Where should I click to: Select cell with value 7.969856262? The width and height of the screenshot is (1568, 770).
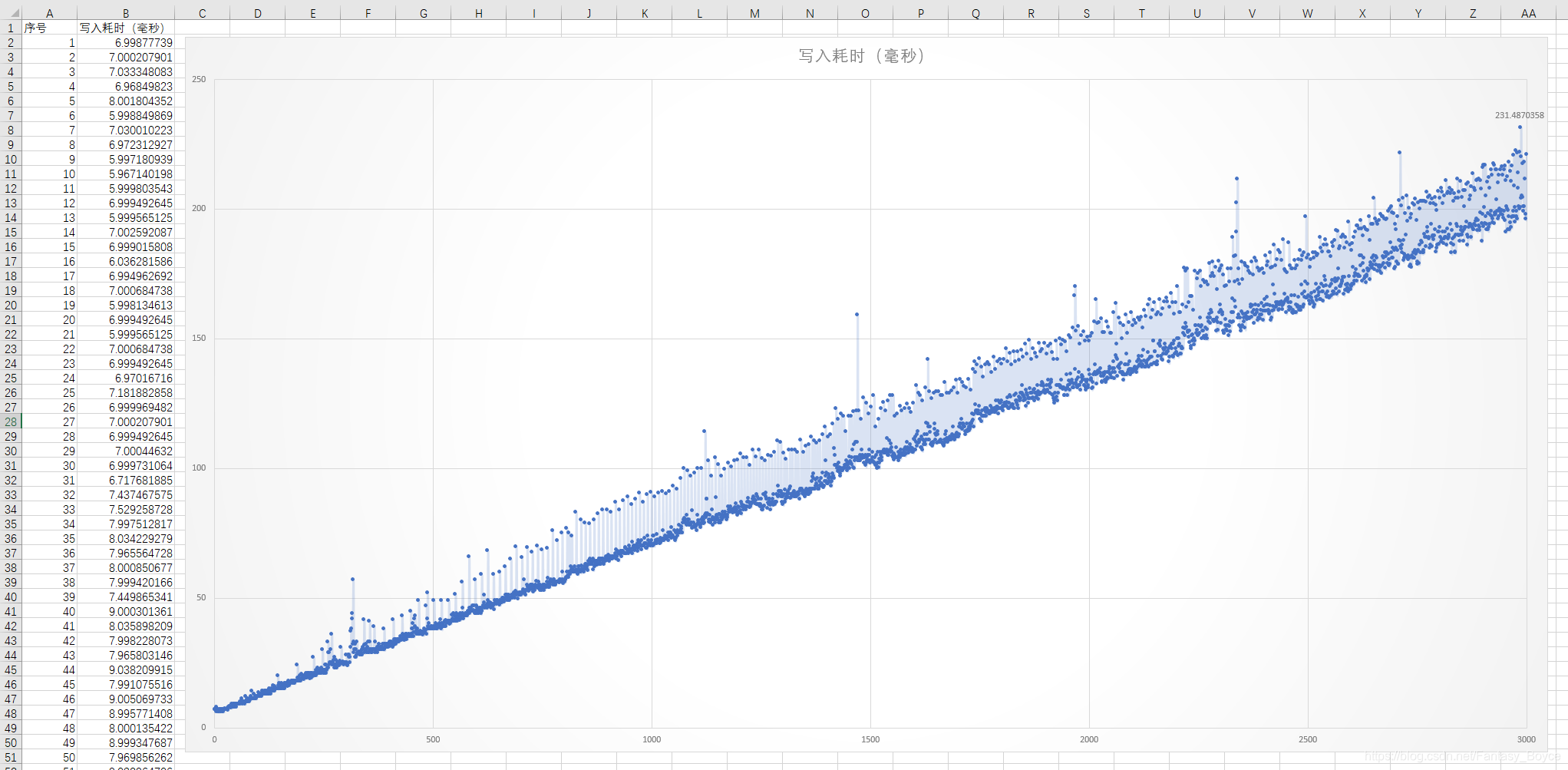tap(126, 757)
